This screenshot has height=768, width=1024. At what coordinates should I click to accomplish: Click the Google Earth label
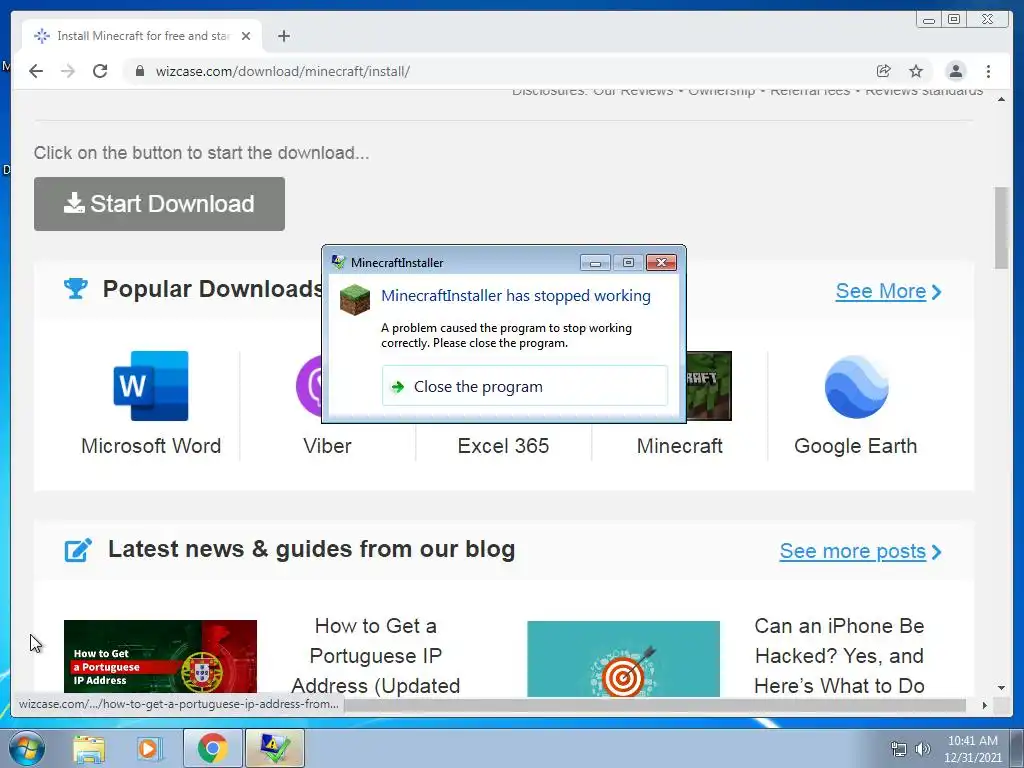click(856, 446)
